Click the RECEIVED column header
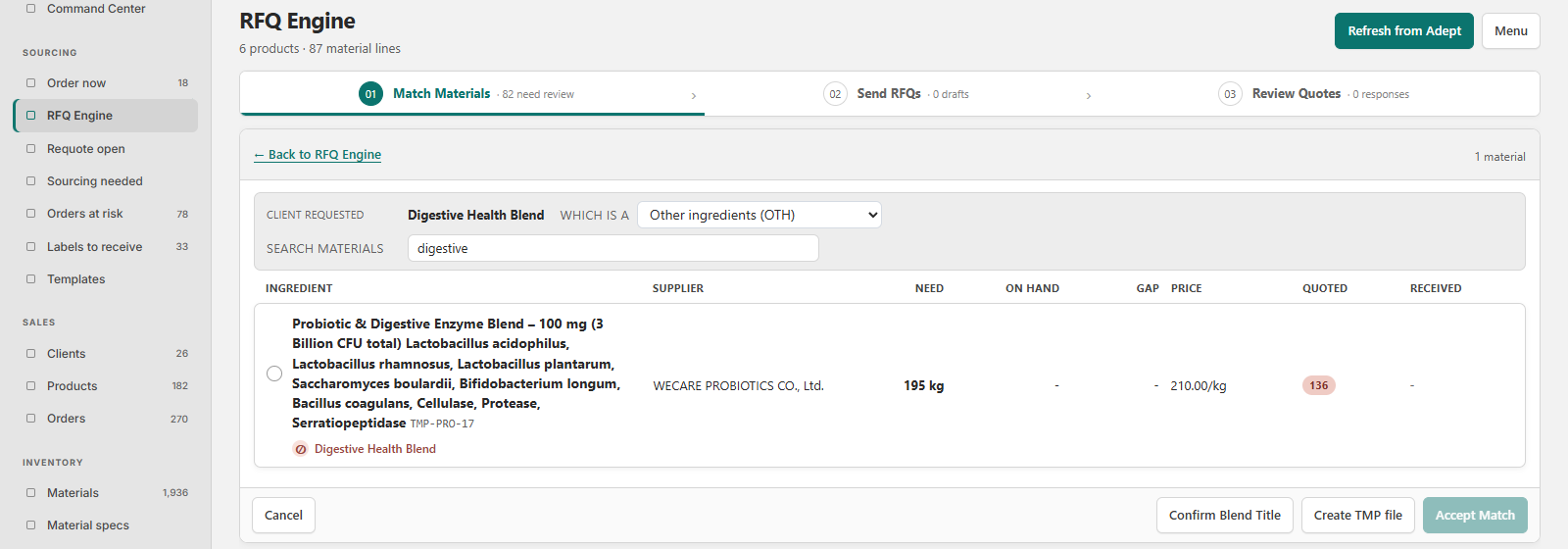The height and width of the screenshot is (549, 1568). 1436,288
